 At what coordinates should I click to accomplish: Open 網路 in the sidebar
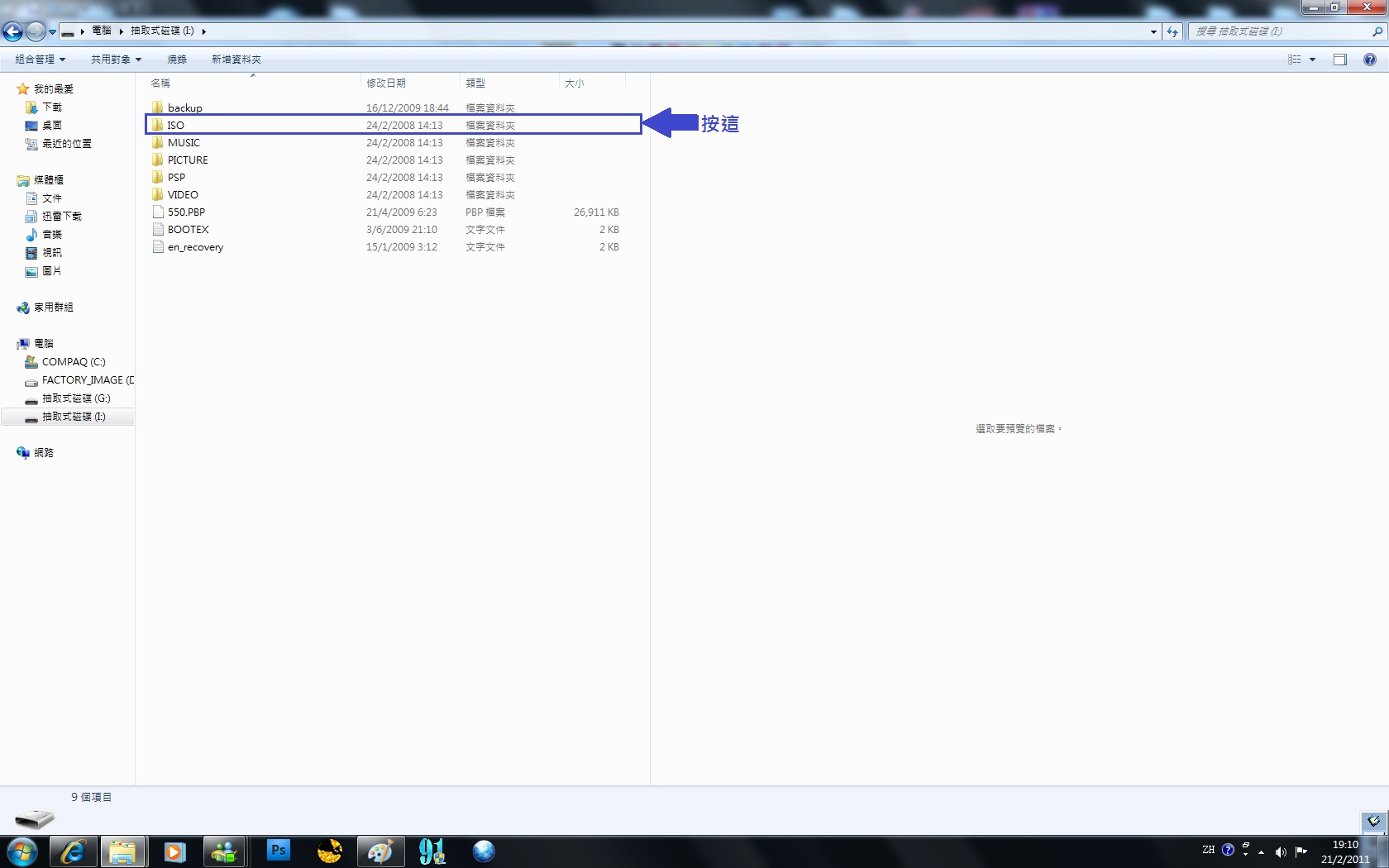click(x=36, y=453)
